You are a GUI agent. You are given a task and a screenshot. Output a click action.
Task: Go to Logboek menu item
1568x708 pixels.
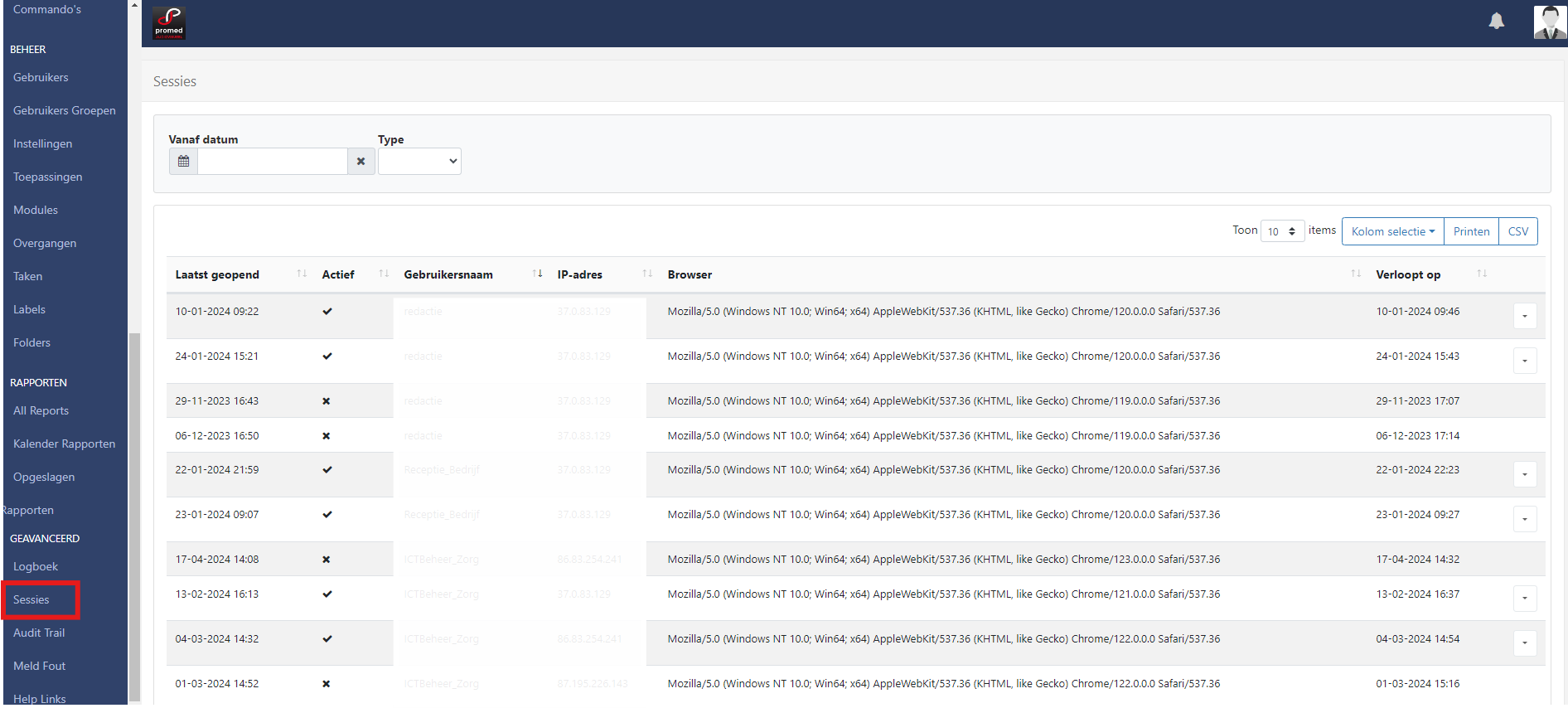(x=36, y=566)
